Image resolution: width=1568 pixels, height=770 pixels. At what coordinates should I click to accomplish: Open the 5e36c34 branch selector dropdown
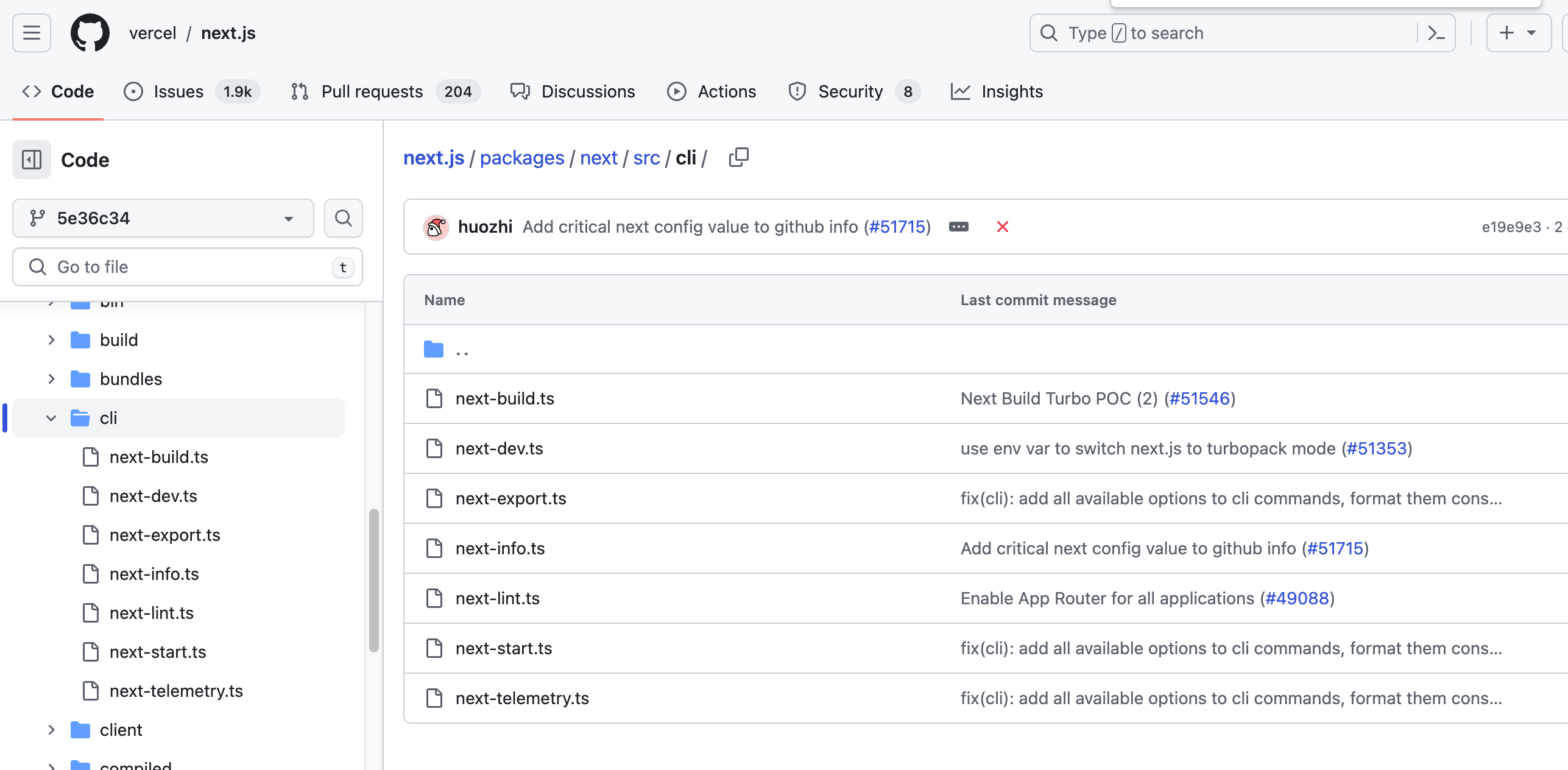[x=163, y=218]
